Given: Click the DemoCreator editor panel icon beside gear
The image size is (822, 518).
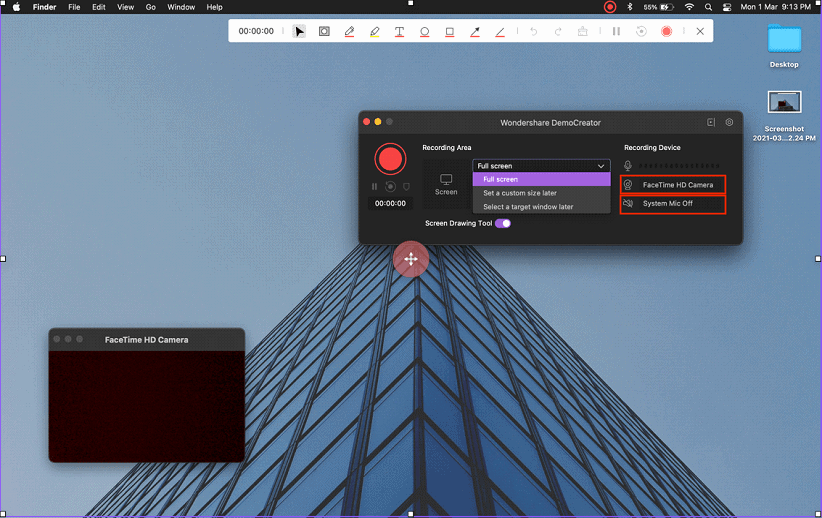Looking at the screenshot, I should click(711, 122).
